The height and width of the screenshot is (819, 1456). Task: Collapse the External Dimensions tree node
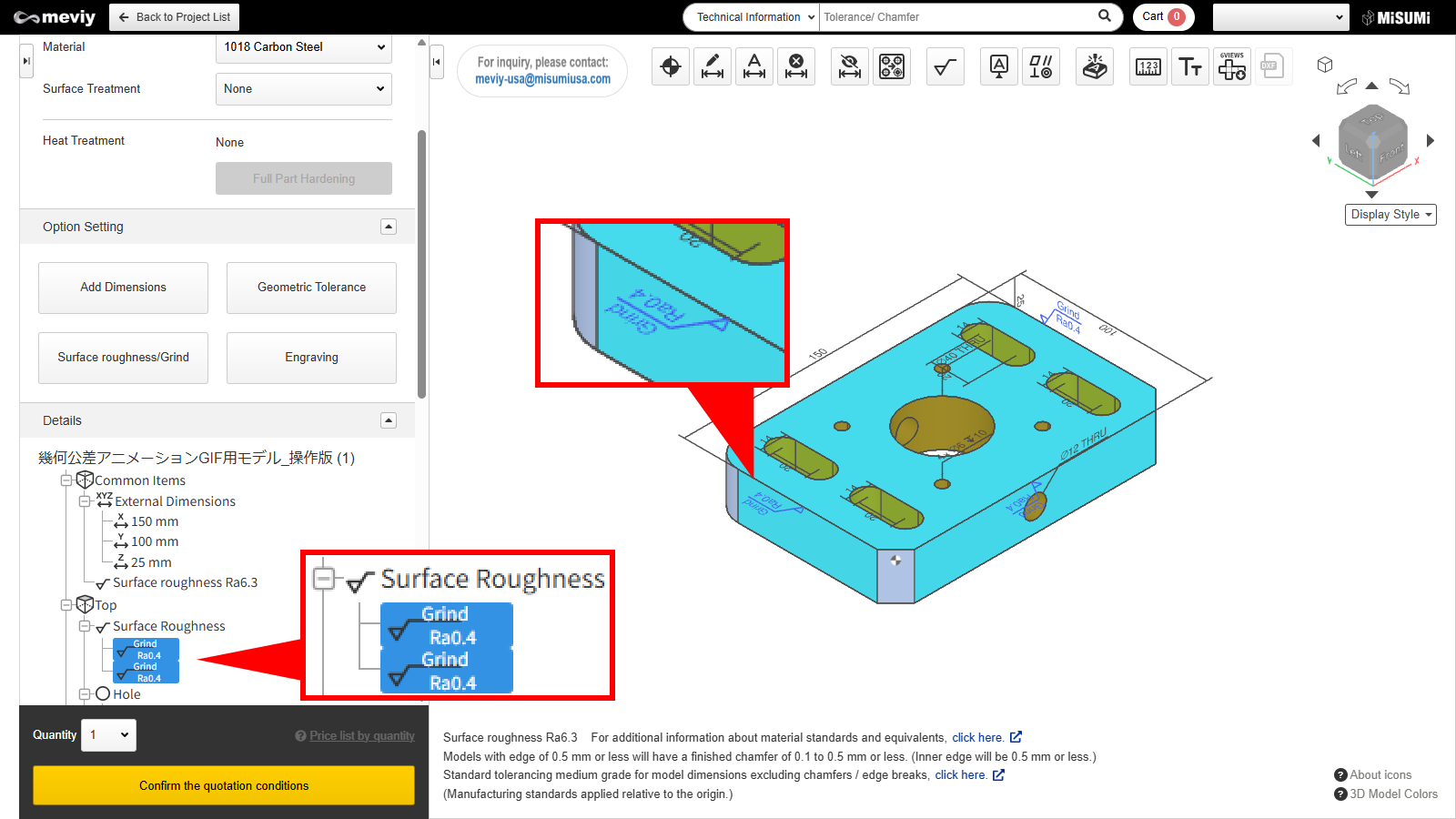pyautogui.click(x=85, y=501)
